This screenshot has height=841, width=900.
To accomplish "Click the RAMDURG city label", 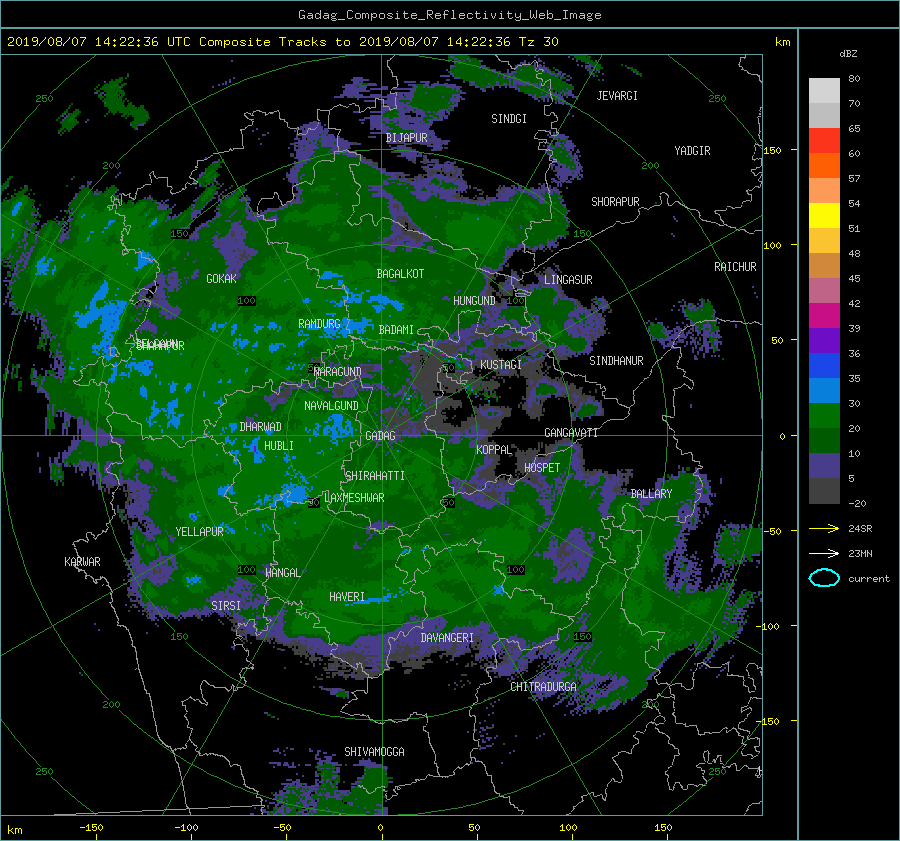I will [319, 324].
